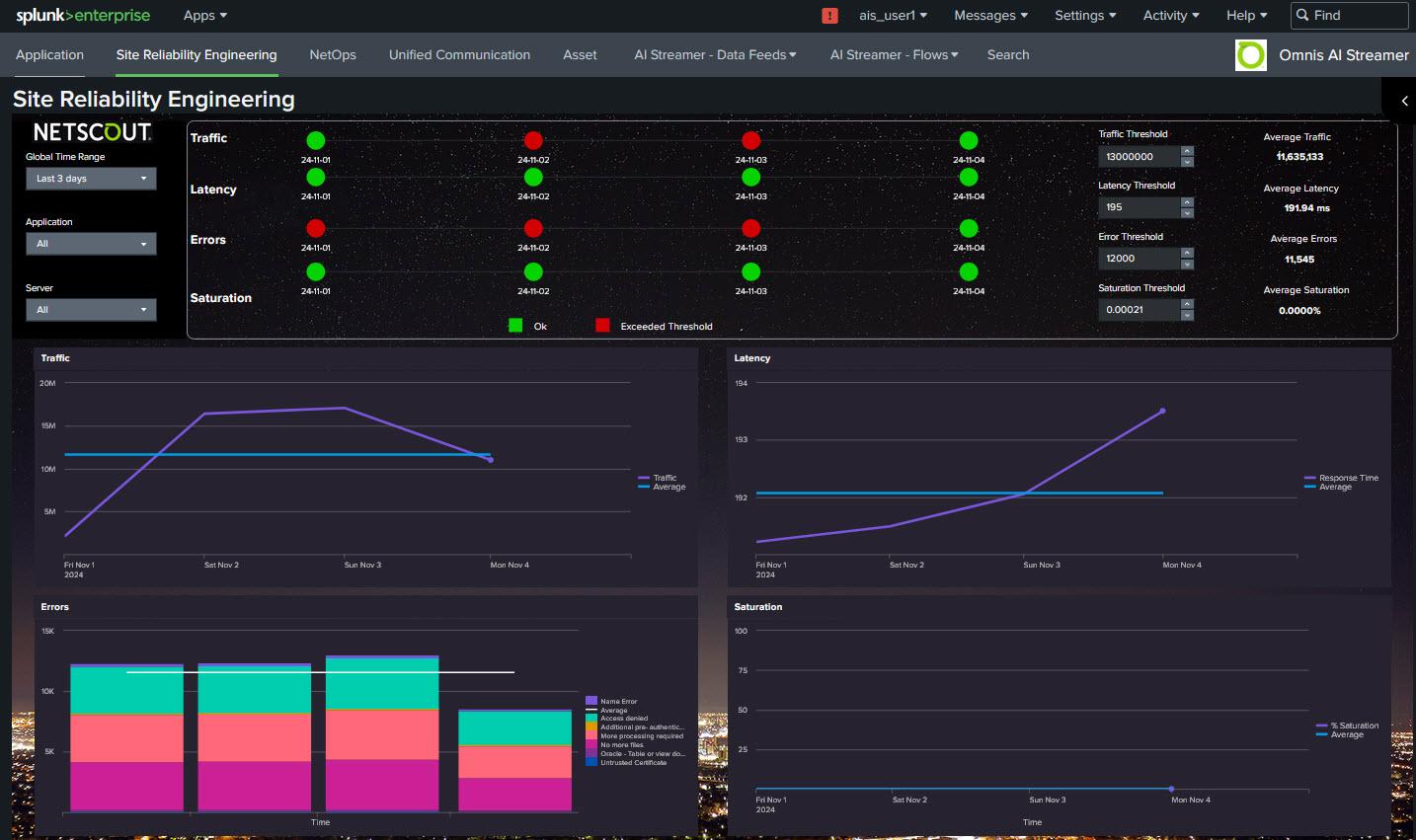Click the Omnis AI Streamer green logo

coord(1251,55)
